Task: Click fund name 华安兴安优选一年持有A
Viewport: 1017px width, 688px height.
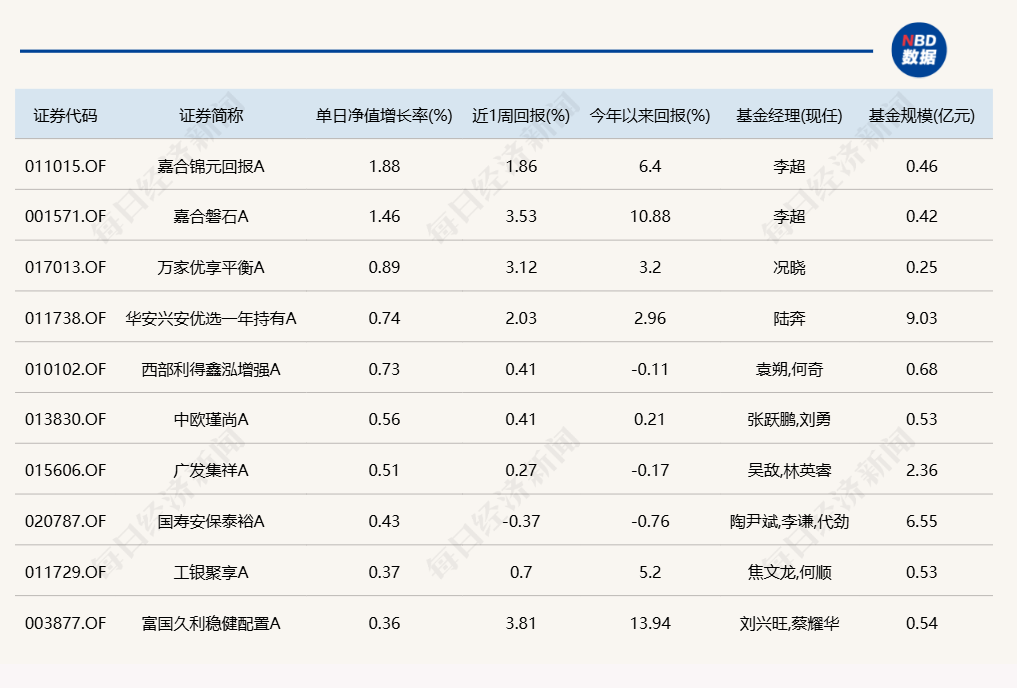Action: (211, 318)
